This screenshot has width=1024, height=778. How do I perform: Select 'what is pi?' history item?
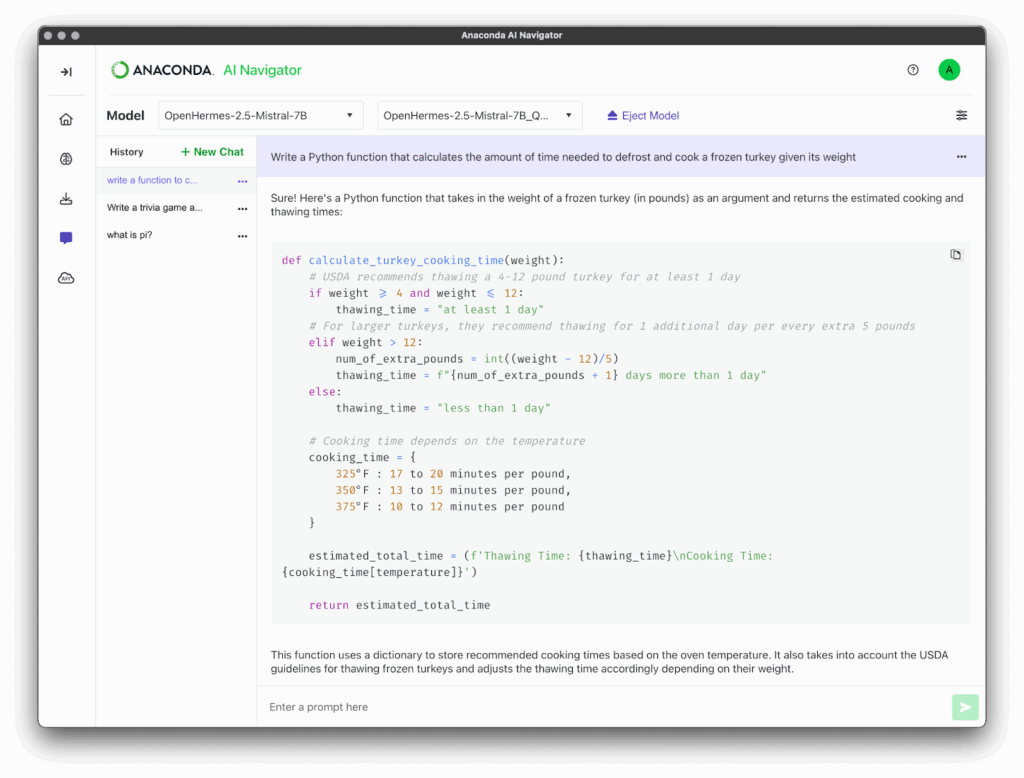pyautogui.click(x=129, y=235)
